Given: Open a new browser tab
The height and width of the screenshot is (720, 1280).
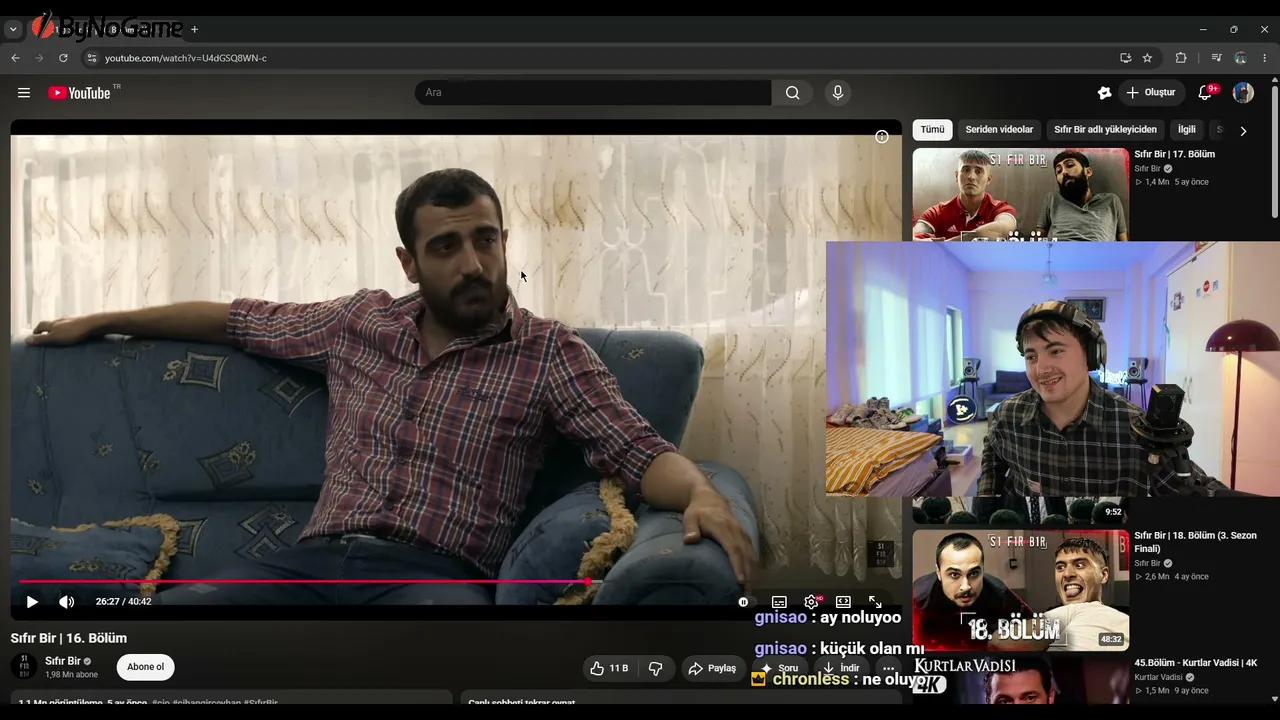Looking at the screenshot, I should (x=194, y=29).
